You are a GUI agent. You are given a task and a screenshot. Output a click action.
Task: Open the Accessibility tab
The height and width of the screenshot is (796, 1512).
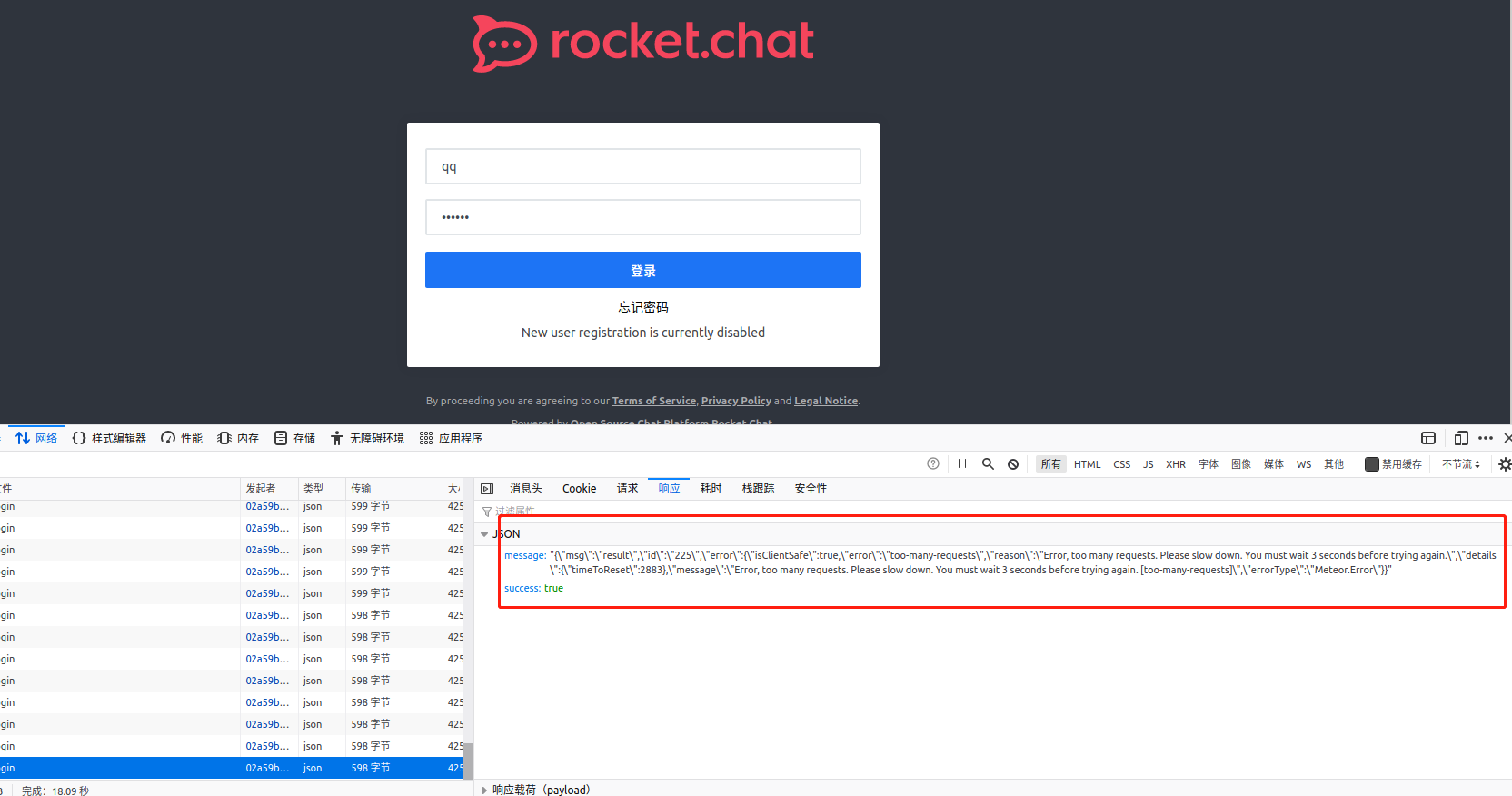[367, 438]
